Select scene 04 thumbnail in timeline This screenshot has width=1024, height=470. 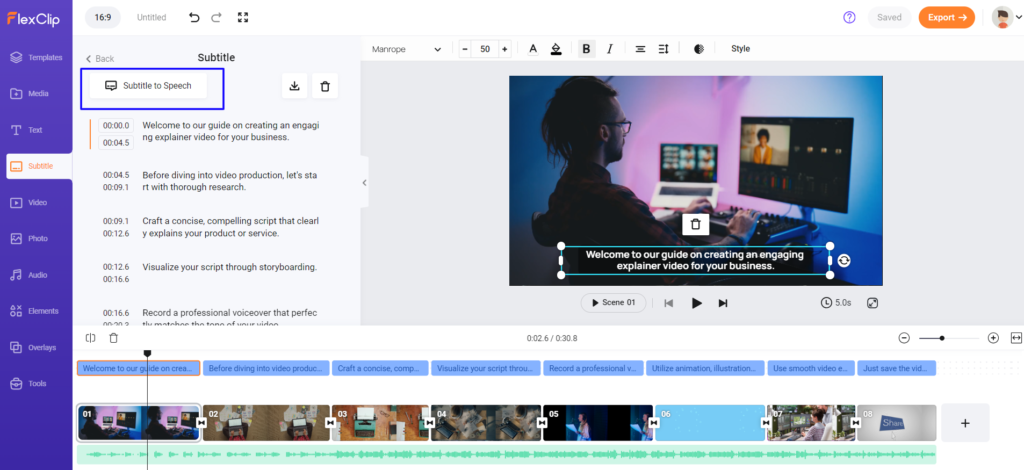click(484, 423)
